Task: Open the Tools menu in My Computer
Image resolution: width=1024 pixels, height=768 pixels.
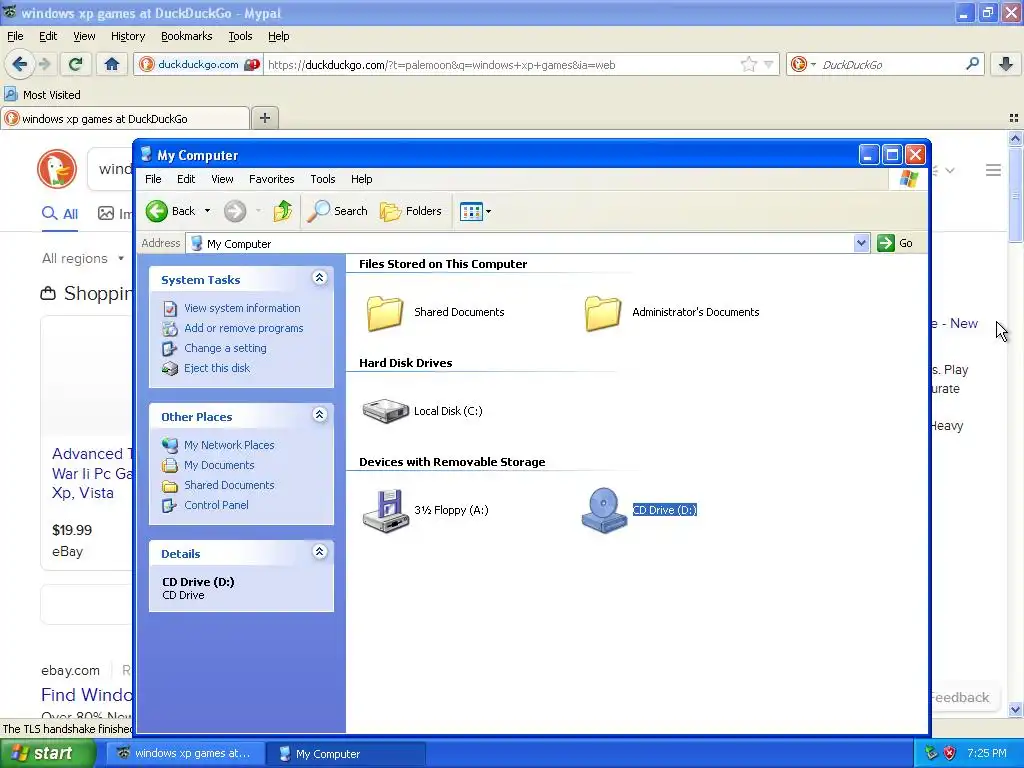Action: [323, 179]
